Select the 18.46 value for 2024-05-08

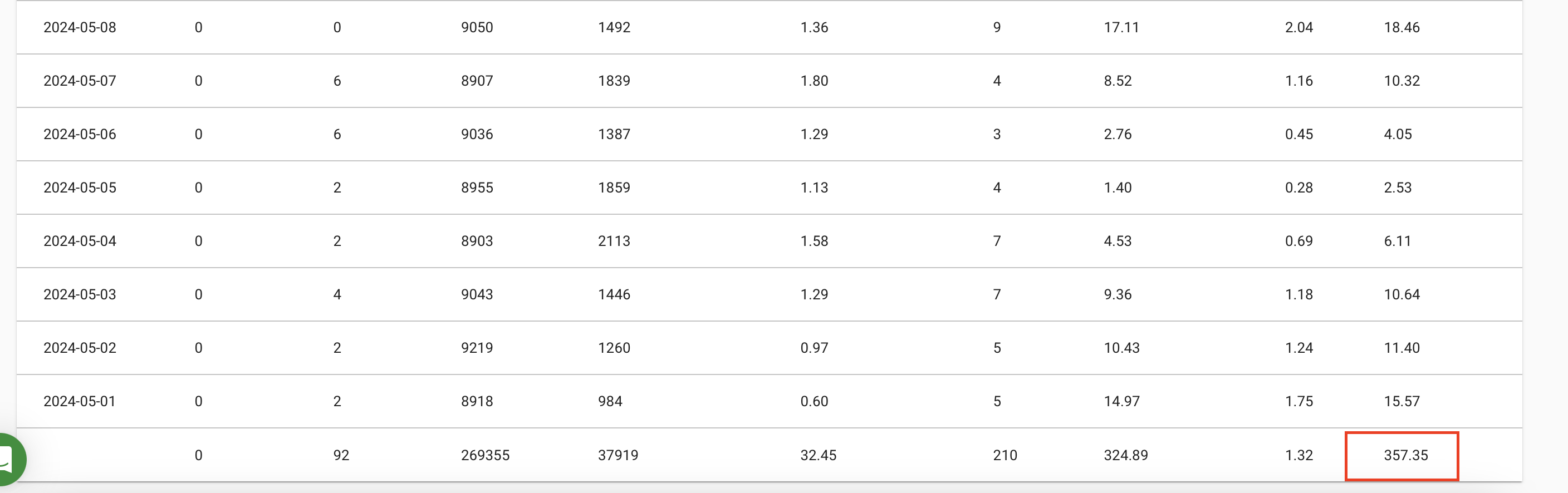[1401, 27]
